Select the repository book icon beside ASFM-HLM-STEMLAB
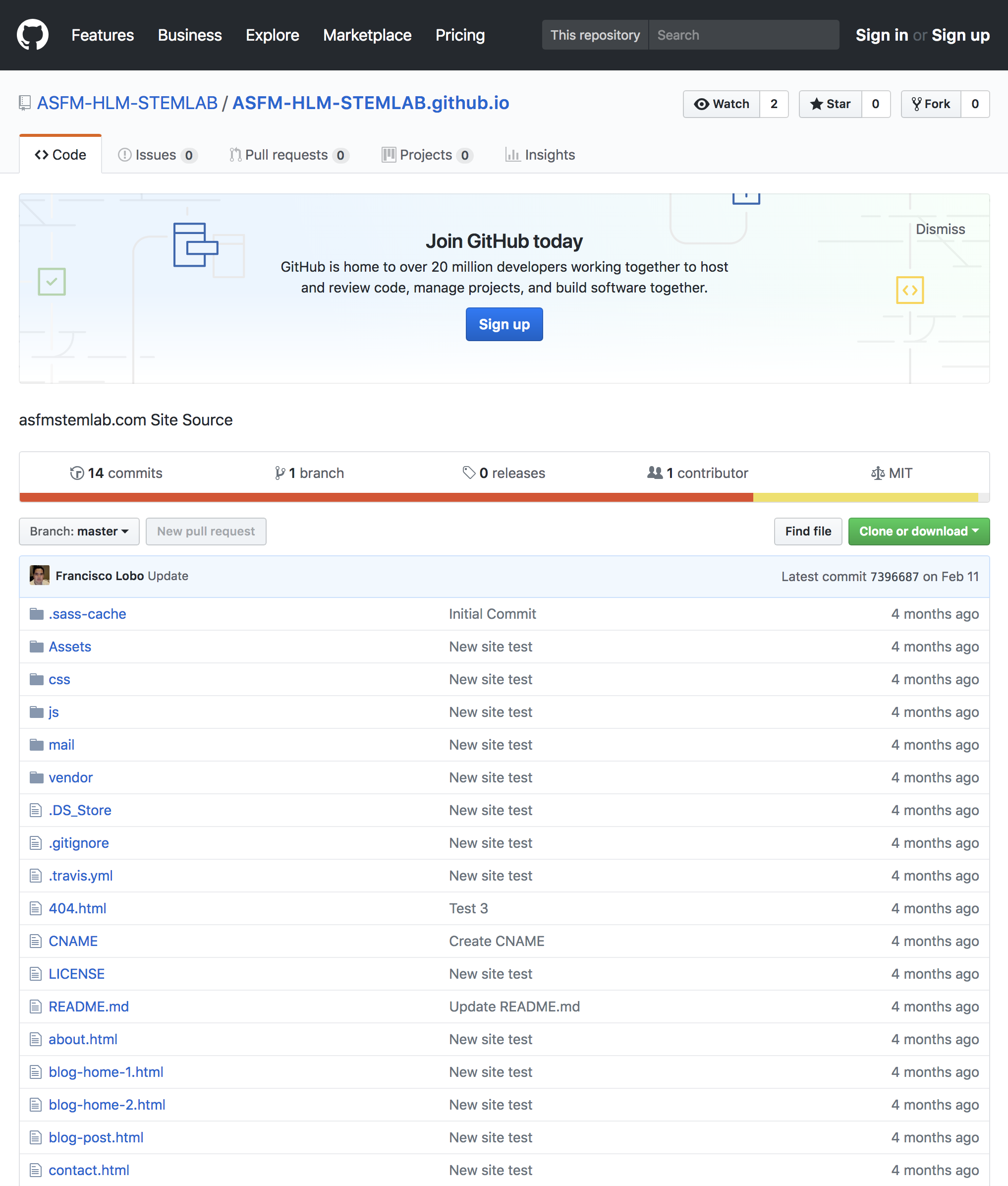 (x=25, y=103)
